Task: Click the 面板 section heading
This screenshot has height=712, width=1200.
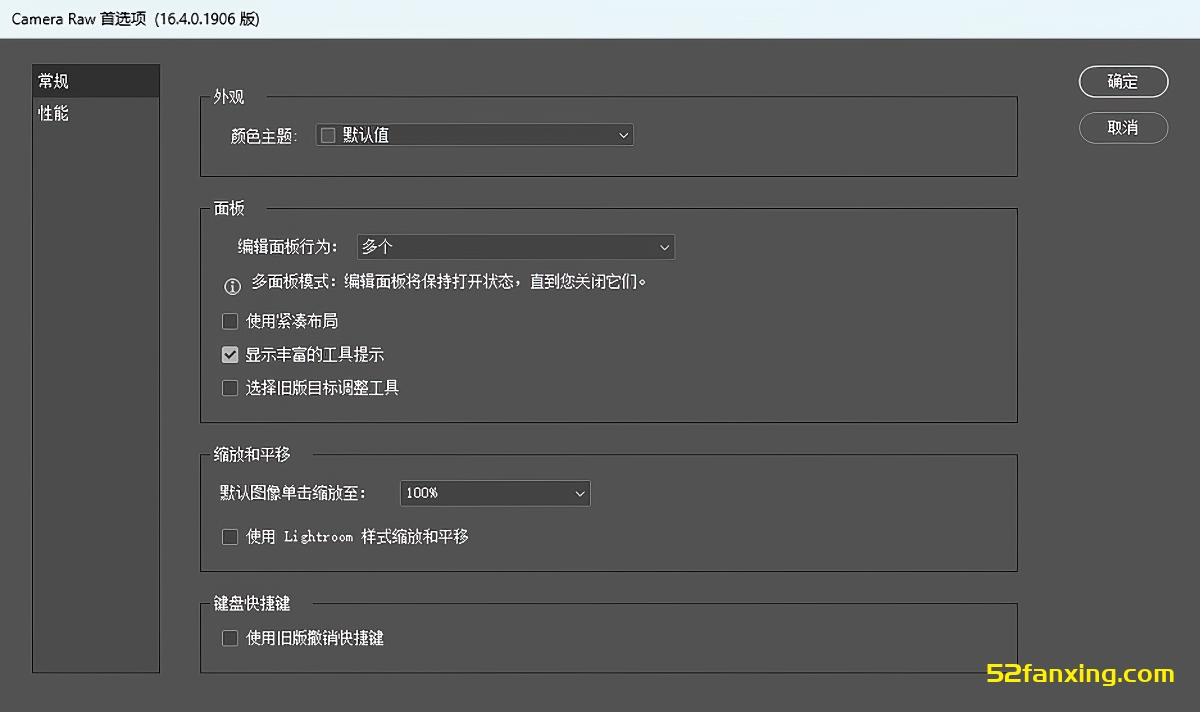Action: click(x=229, y=208)
